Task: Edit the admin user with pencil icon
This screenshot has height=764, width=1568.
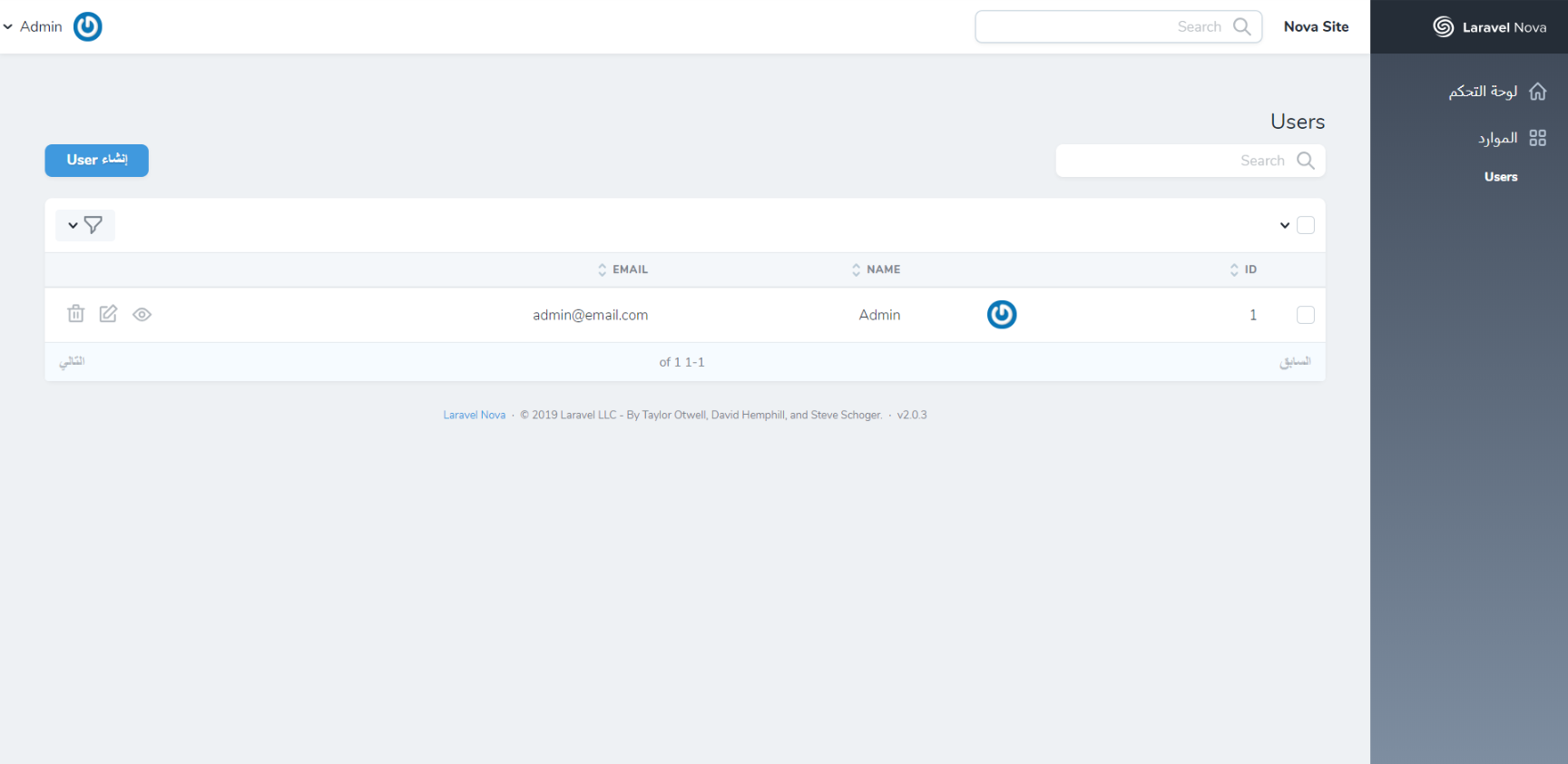Action: pyautogui.click(x=108, y=314)
